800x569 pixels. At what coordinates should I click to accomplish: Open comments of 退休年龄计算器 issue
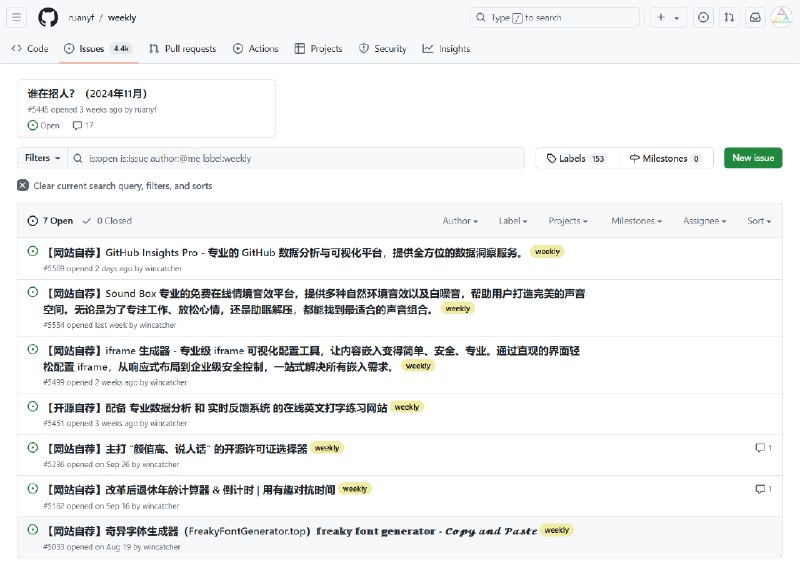[x=763, y=489]
